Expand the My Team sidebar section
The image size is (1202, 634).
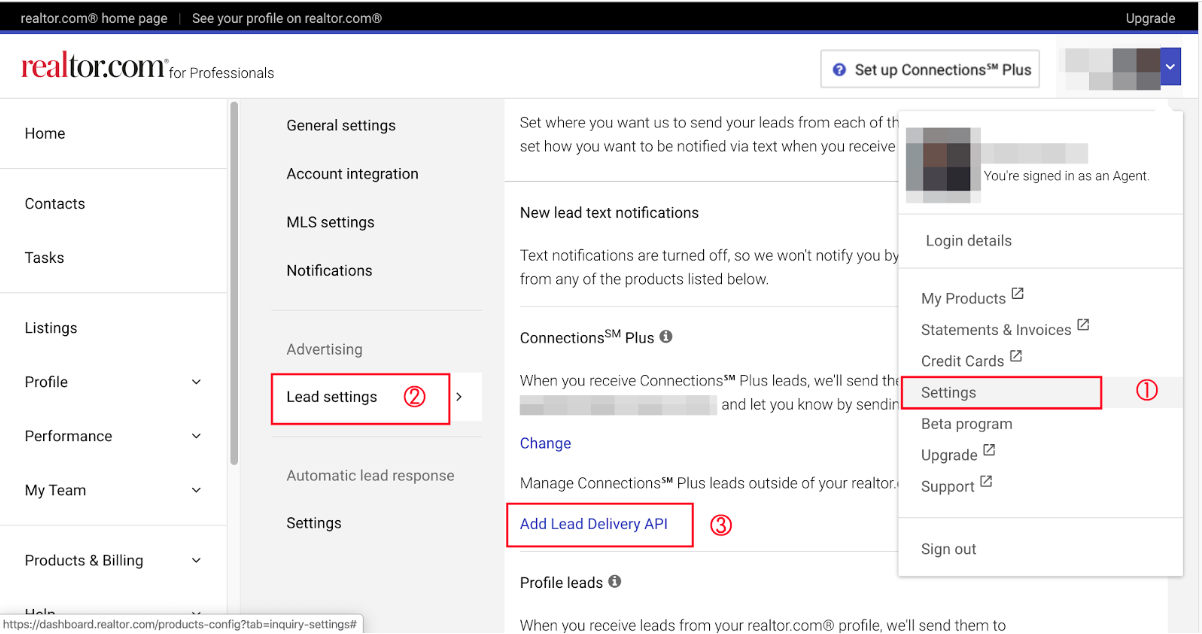click(x=196, y=490)
